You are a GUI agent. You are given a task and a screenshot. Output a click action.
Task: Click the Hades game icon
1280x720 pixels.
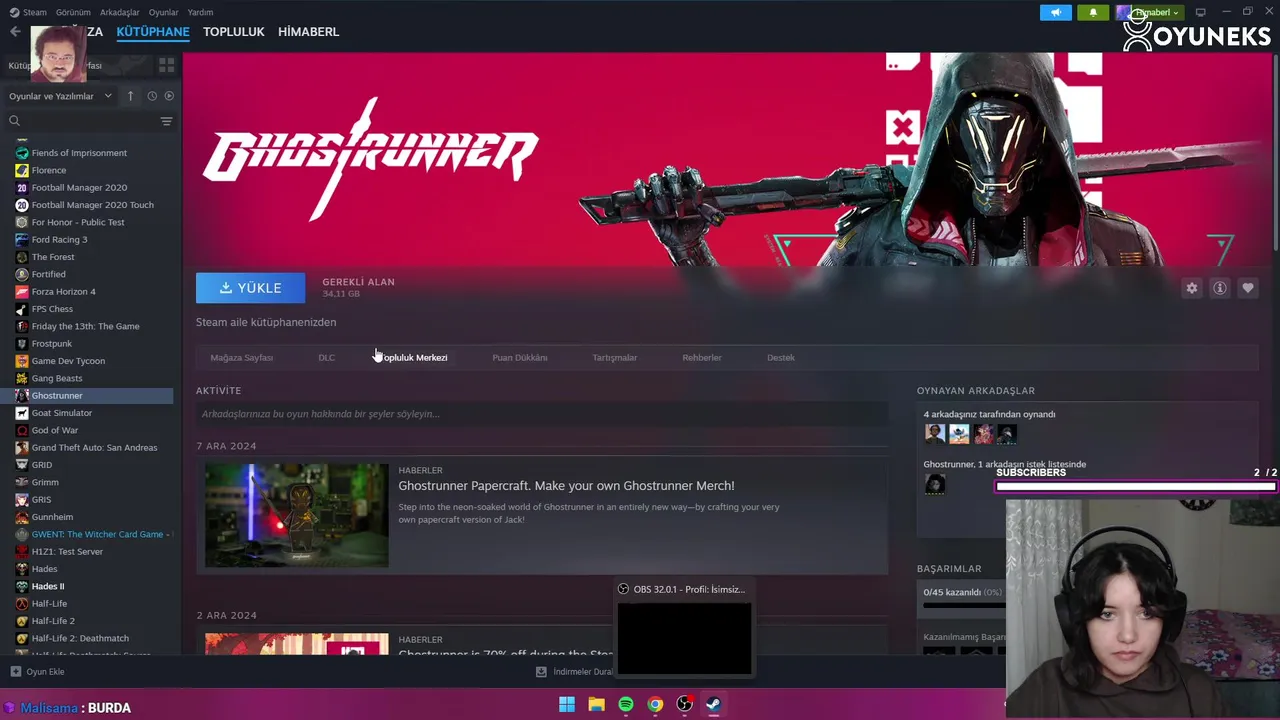(22, 569)
